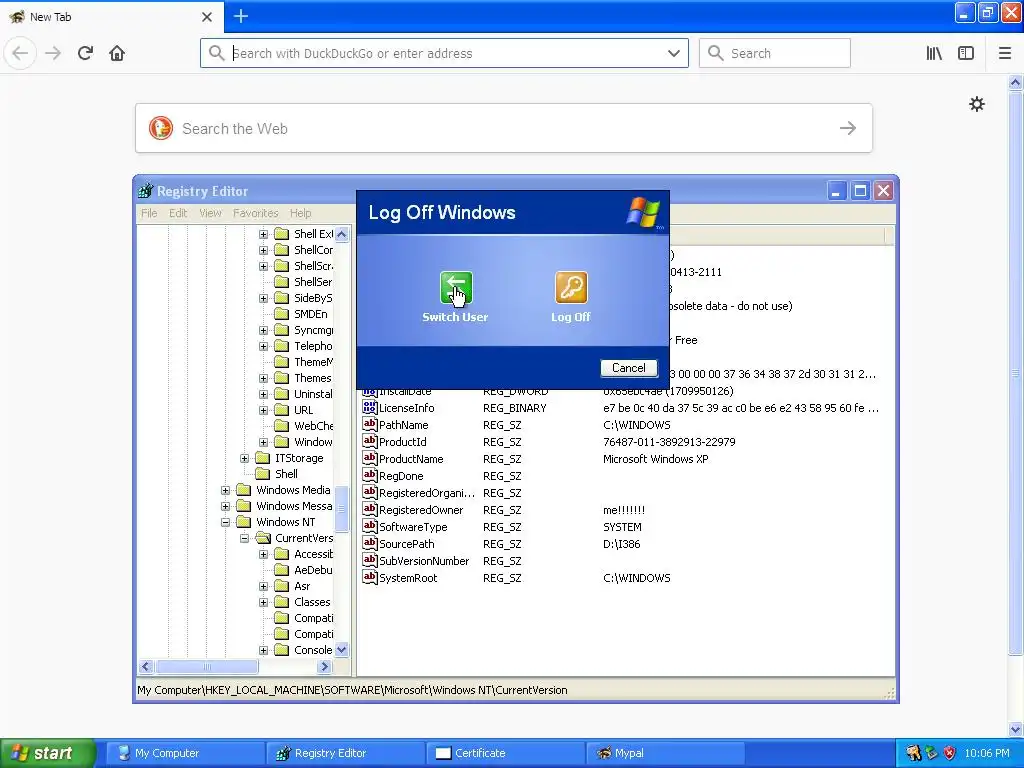
Task: Expand the address bar history dropdown
Action: 674,53
